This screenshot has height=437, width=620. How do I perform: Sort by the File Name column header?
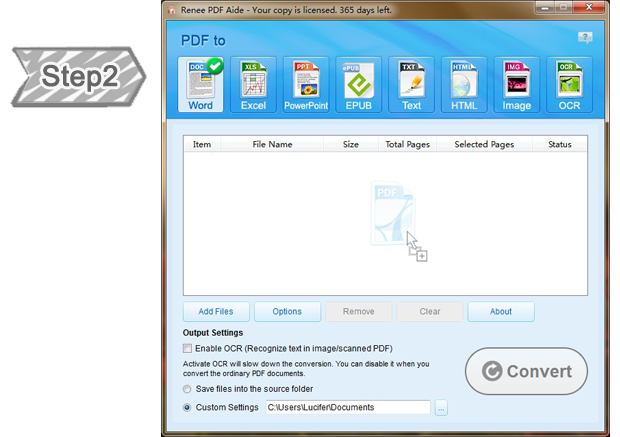[272, 144]
